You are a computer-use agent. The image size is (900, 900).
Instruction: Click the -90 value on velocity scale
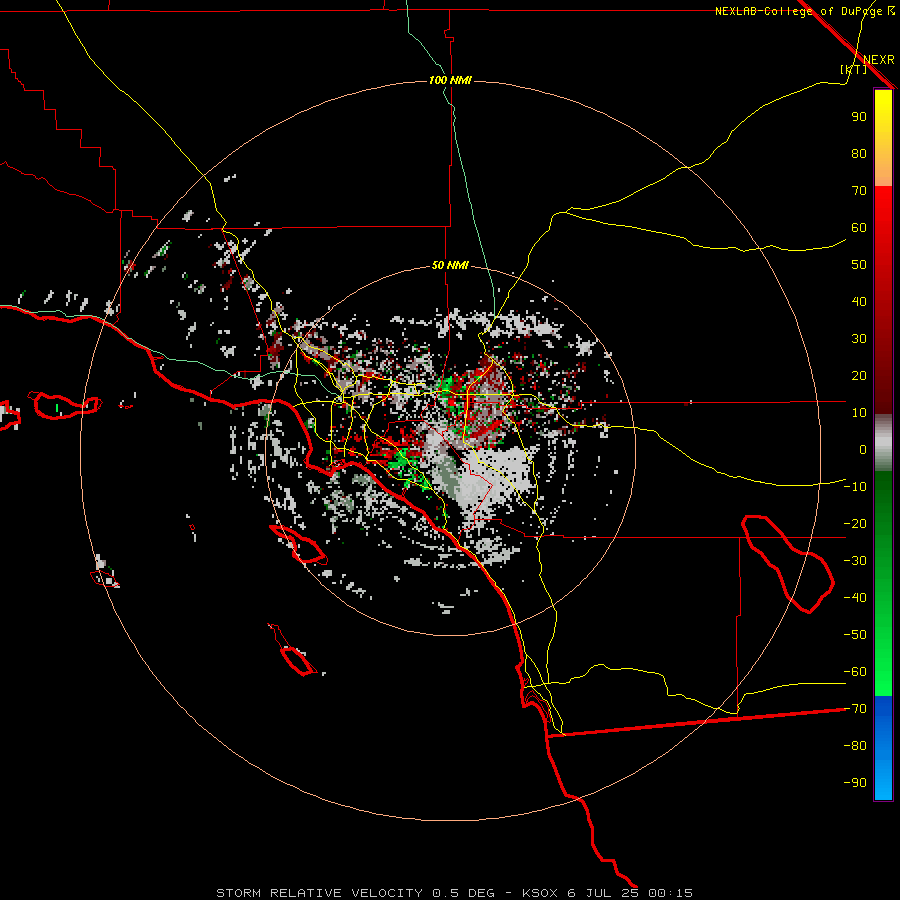point(855,783)
